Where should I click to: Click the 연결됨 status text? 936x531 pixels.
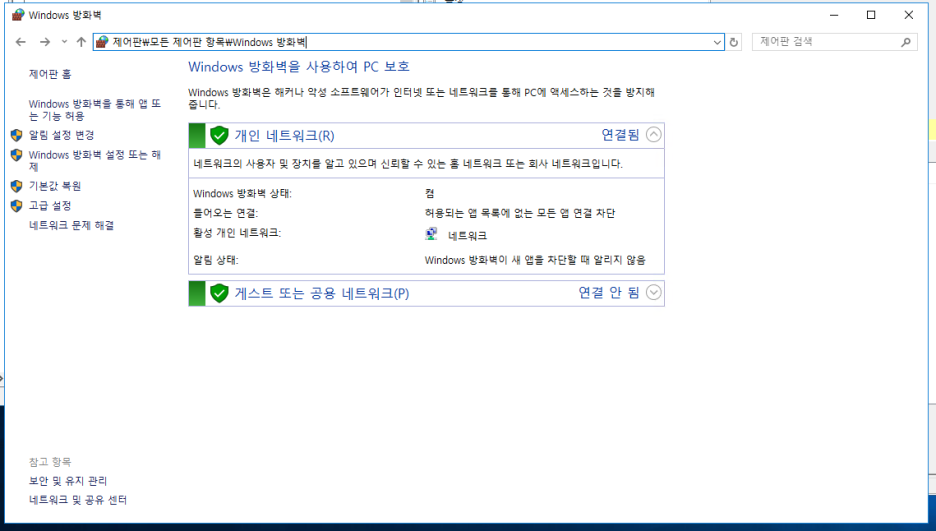[x=620, y=135]
